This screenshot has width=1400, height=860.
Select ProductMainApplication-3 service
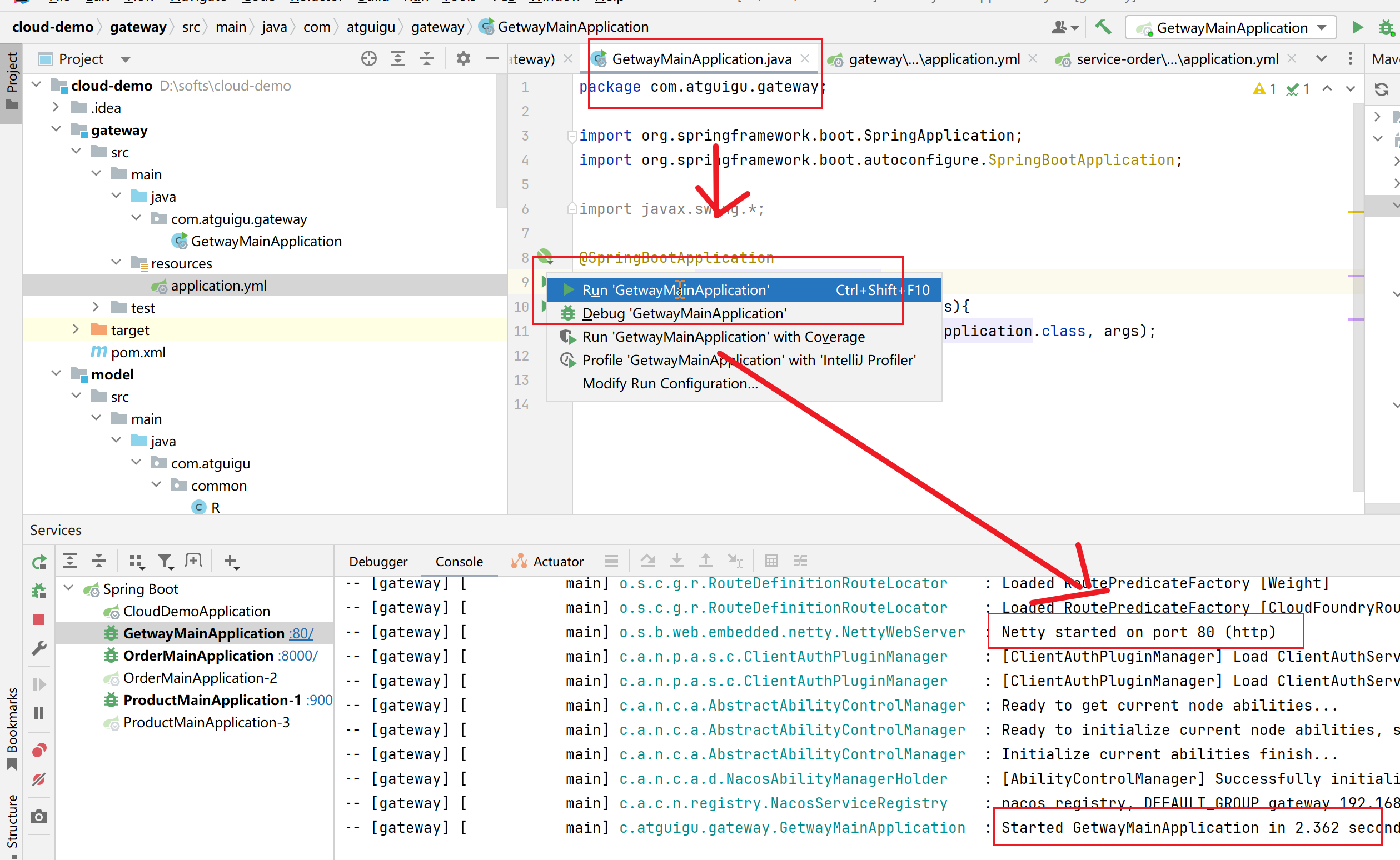pos(206,722)
